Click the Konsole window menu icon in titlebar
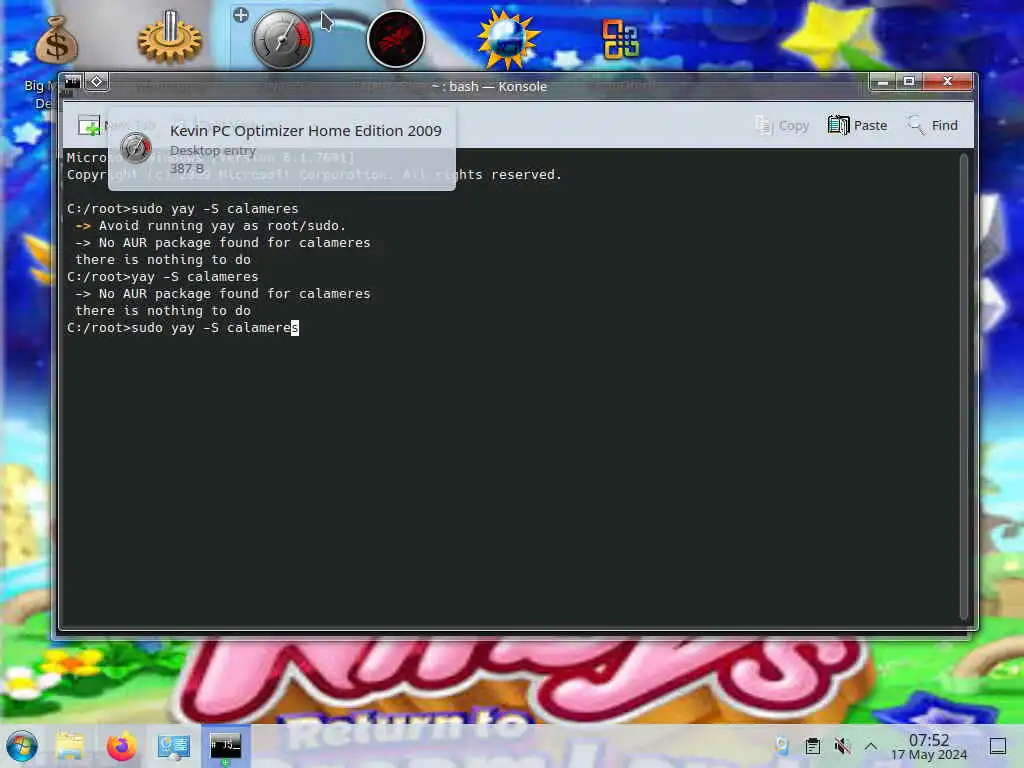 [x=72, y=82]
